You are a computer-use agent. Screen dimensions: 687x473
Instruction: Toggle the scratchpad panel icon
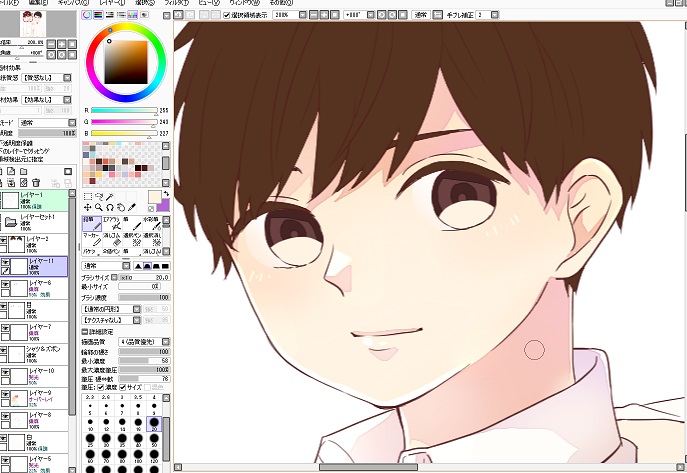tap(144, 15)
